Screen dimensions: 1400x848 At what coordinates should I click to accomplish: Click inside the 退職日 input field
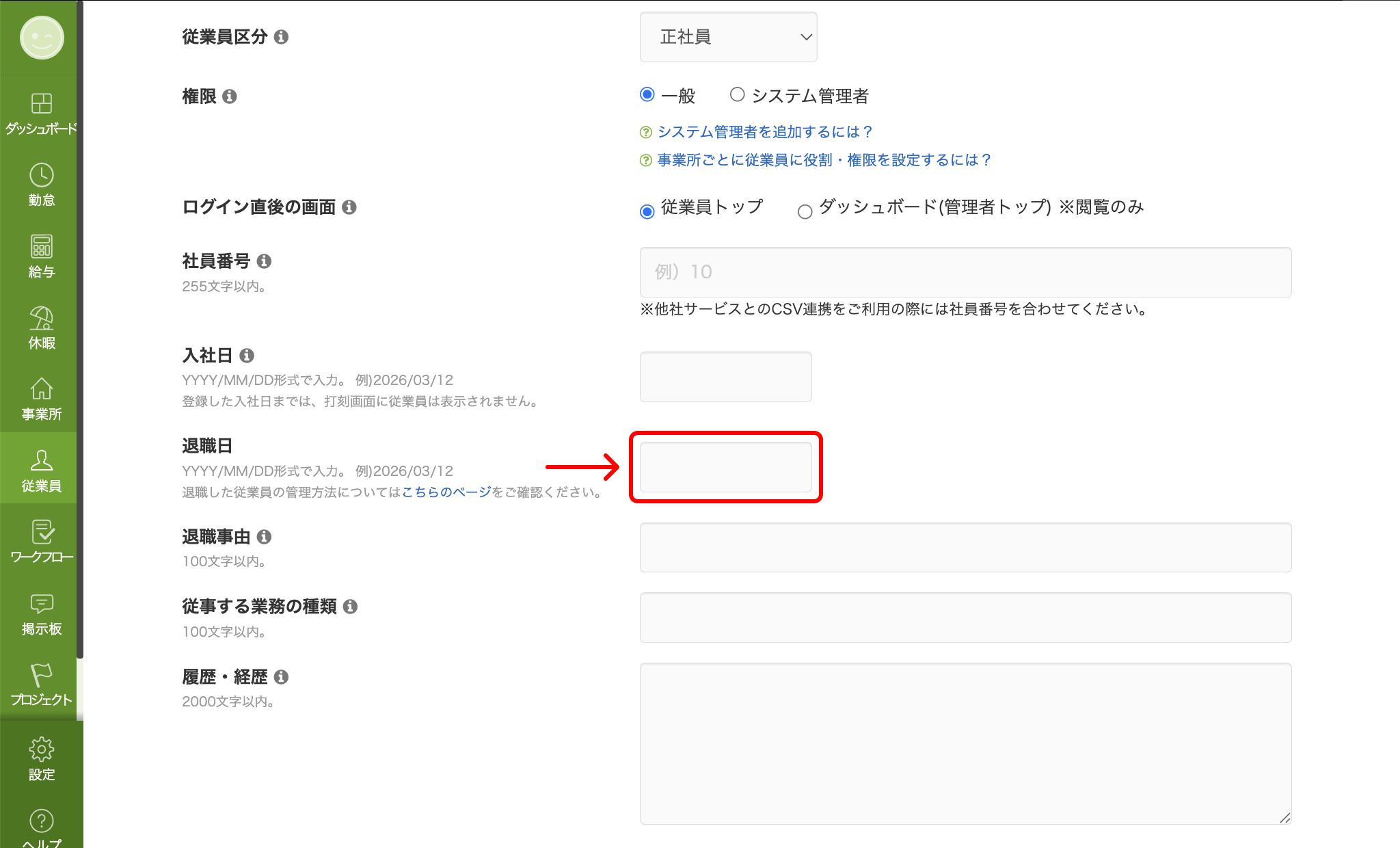(x=725, y=467)
